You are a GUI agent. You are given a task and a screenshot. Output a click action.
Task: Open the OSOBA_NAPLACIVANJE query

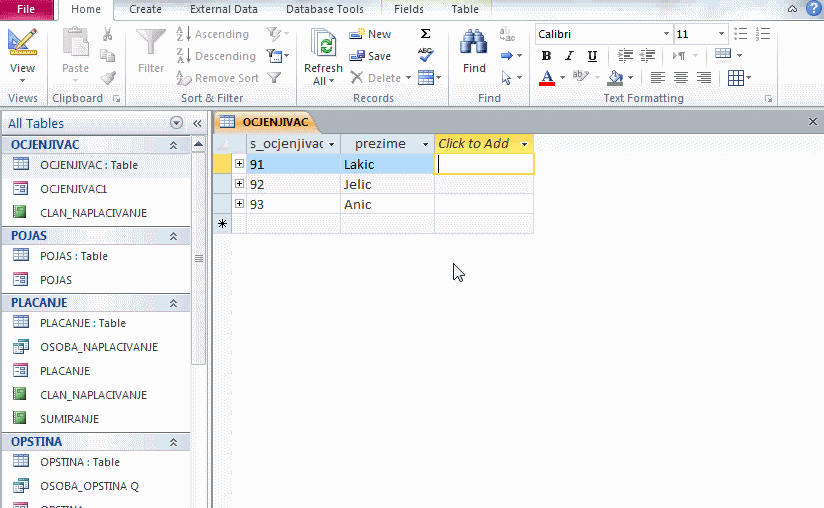[x=98, y=347]
